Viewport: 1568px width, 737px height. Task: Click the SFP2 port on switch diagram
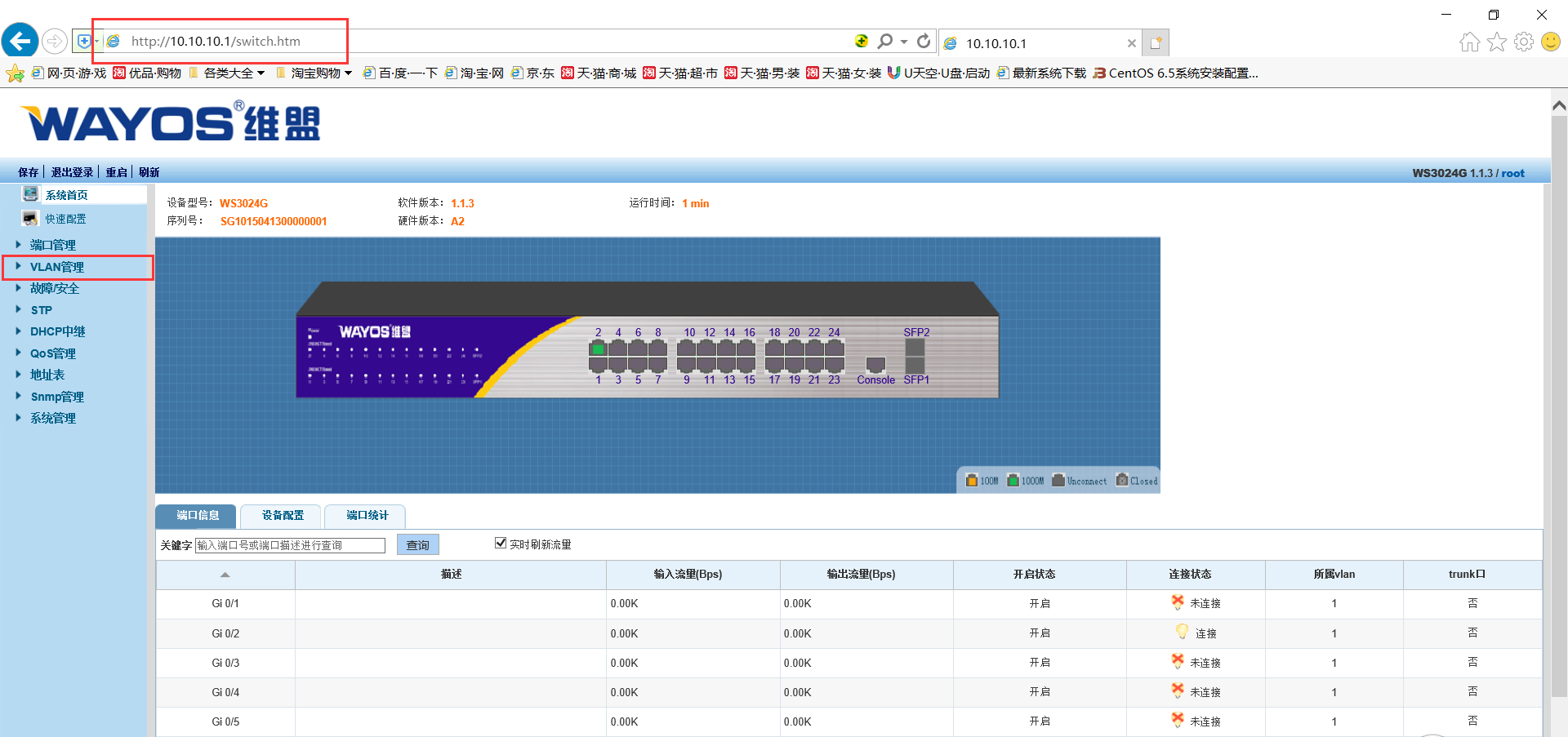pyautogui.click(x=915, y=347)
